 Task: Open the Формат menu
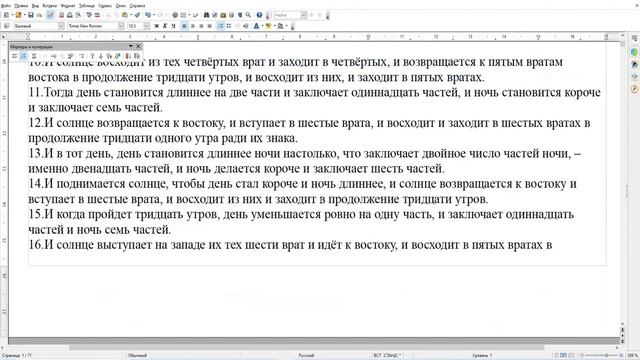click(68, 6)
